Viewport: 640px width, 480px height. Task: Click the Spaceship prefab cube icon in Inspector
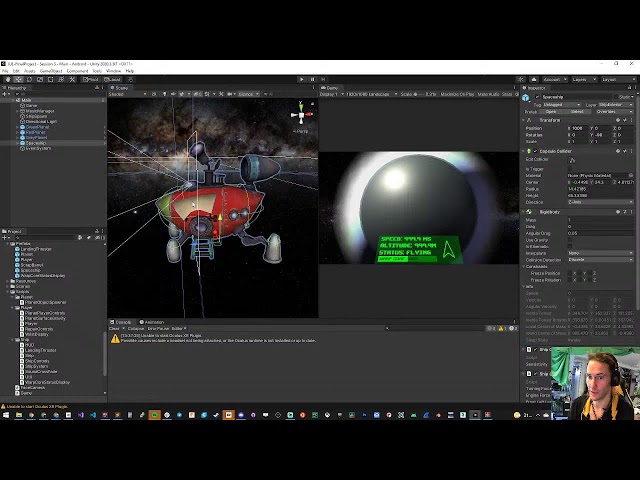pos(526,98)
